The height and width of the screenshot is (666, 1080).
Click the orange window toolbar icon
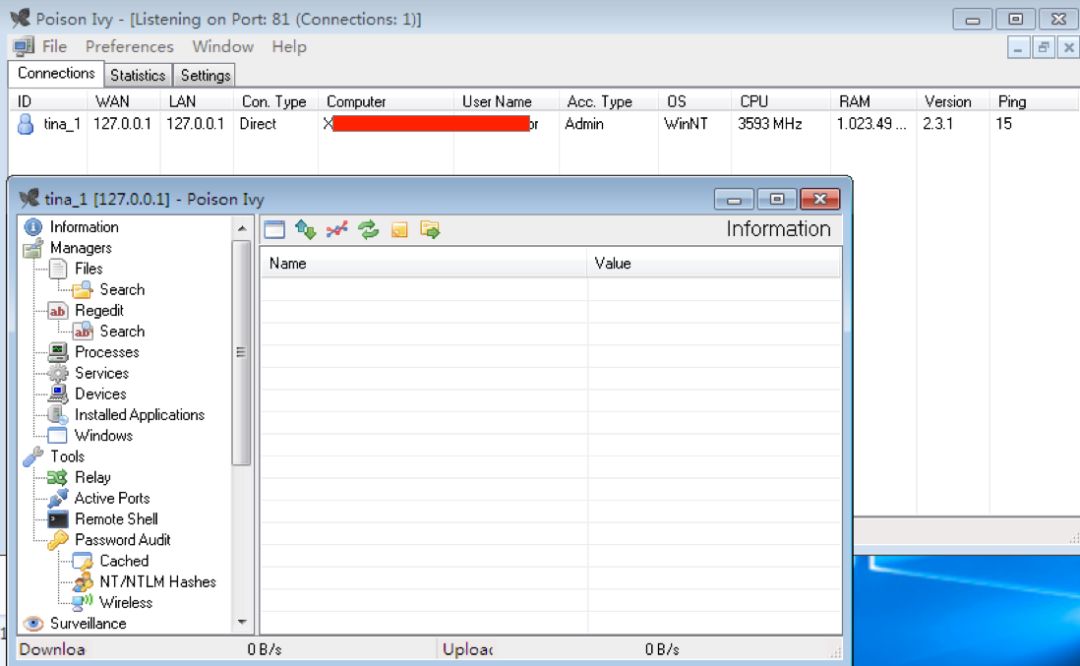click(399, 229)
